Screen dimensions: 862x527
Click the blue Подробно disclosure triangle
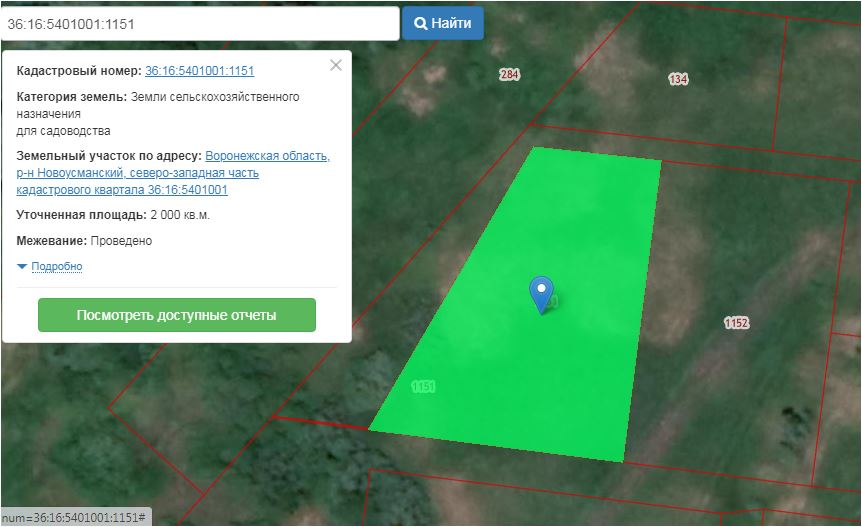(x=22, y=267)
